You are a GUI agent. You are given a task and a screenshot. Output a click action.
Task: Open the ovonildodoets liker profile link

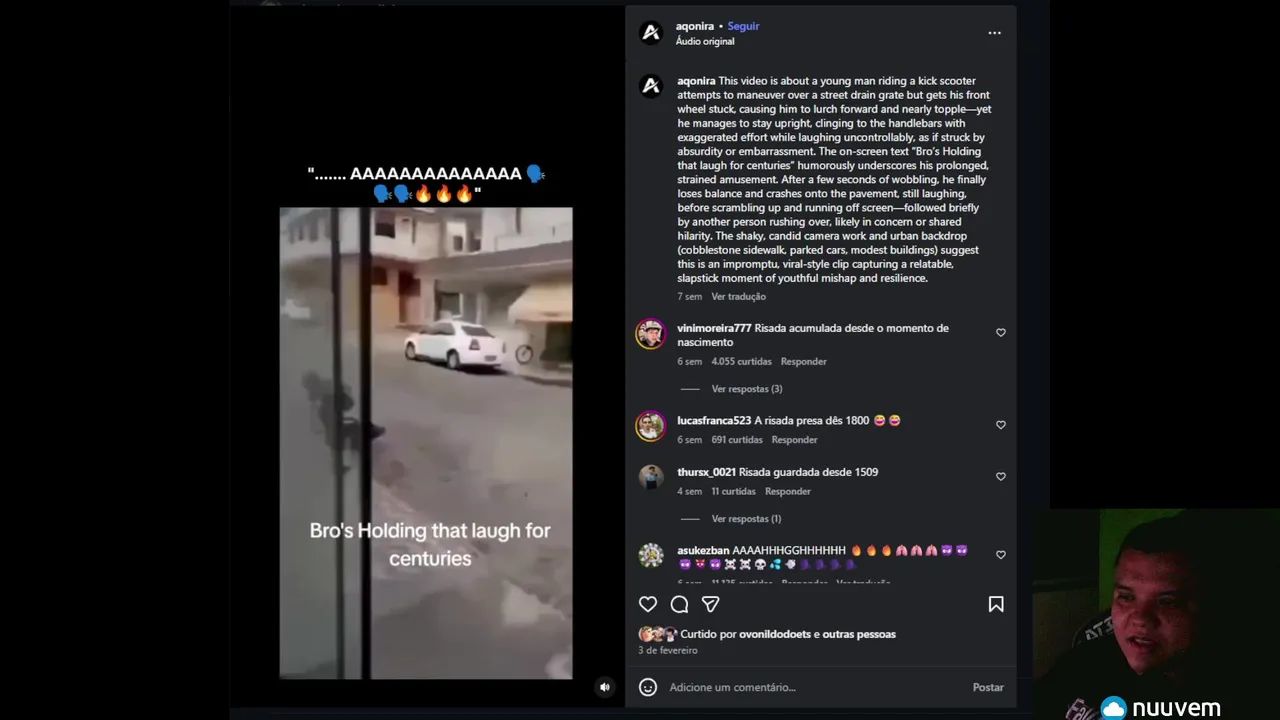tap(775, 634)
